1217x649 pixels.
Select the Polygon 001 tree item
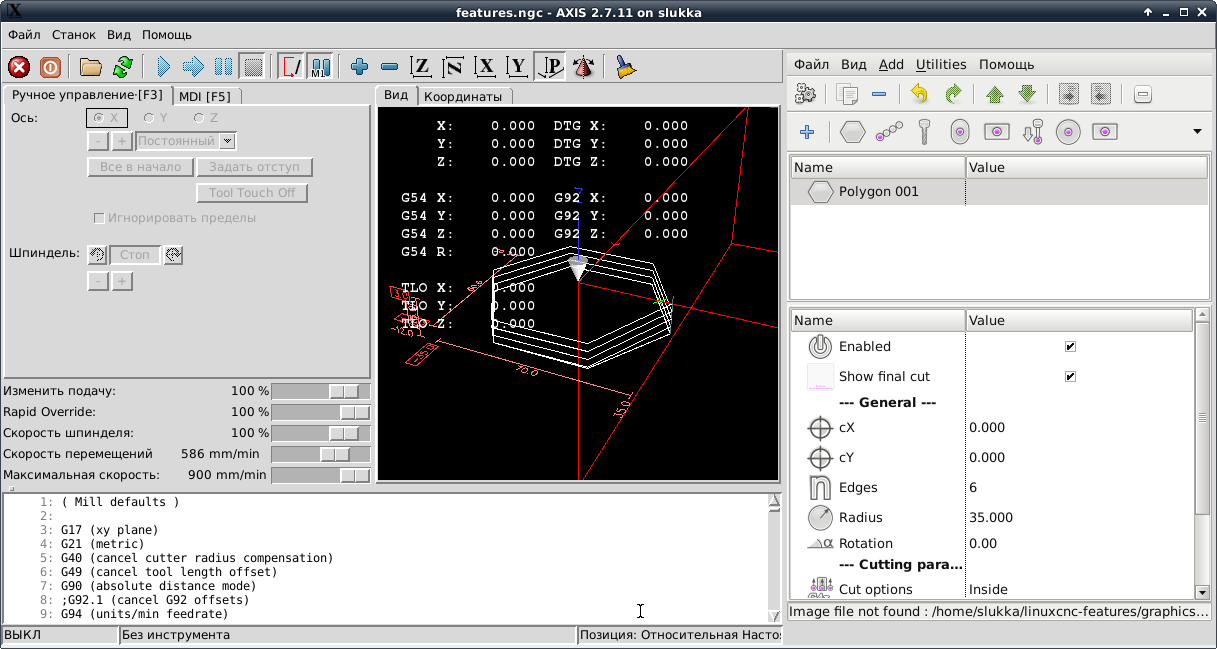[x=878, y=191]
